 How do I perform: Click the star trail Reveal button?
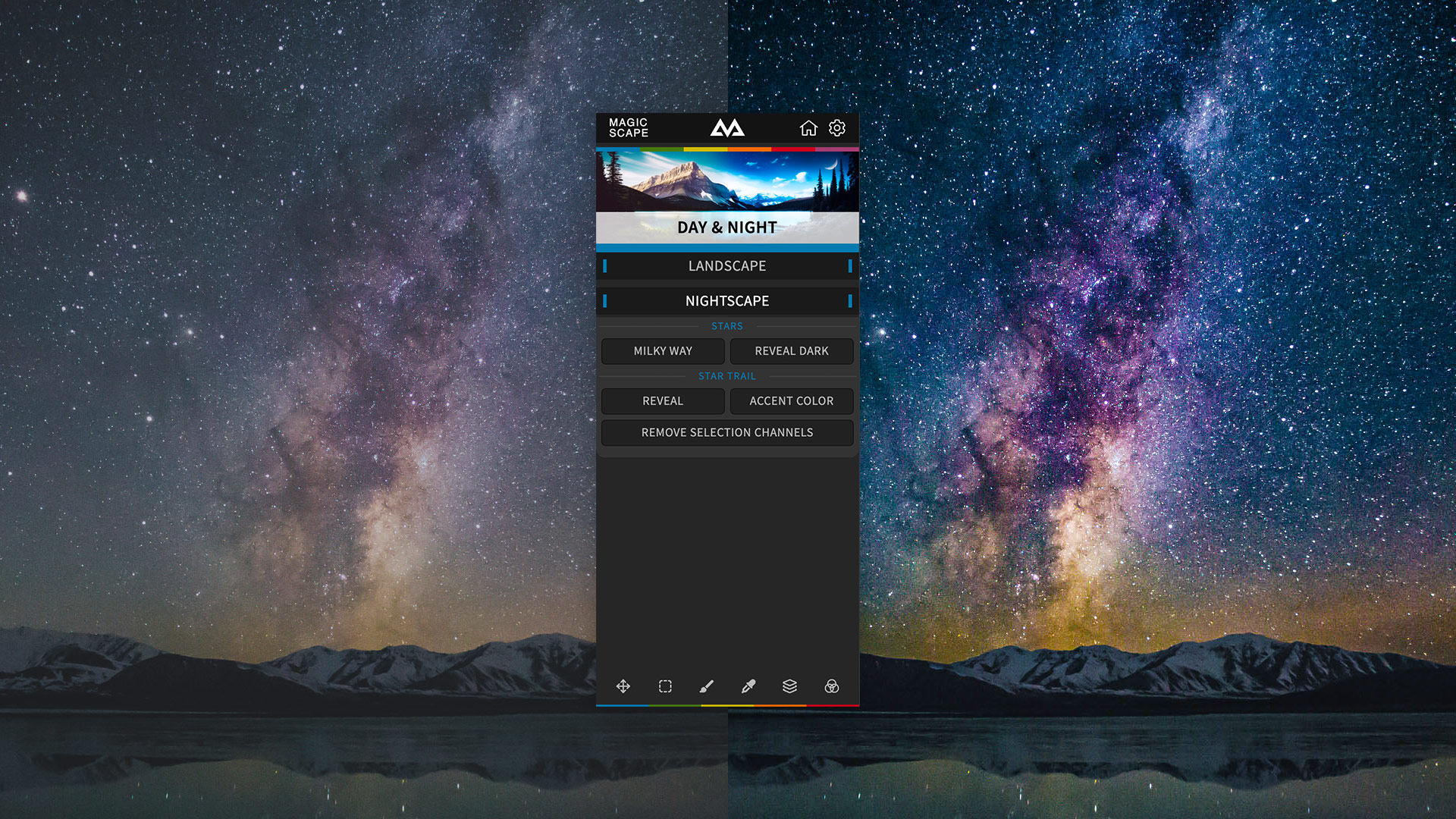pos(663,401)
